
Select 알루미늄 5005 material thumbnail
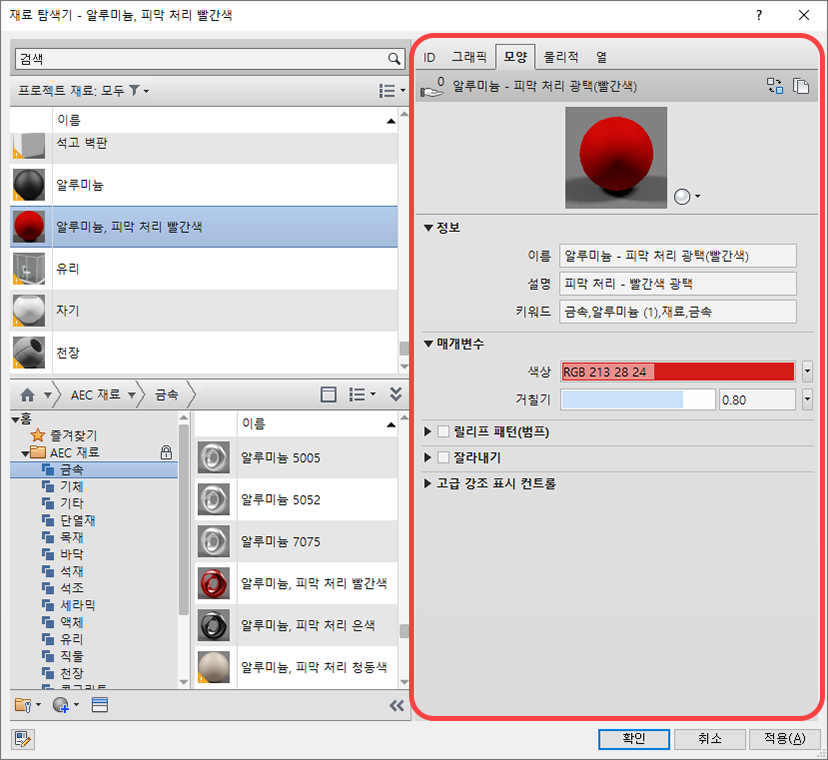click(214, 457)
